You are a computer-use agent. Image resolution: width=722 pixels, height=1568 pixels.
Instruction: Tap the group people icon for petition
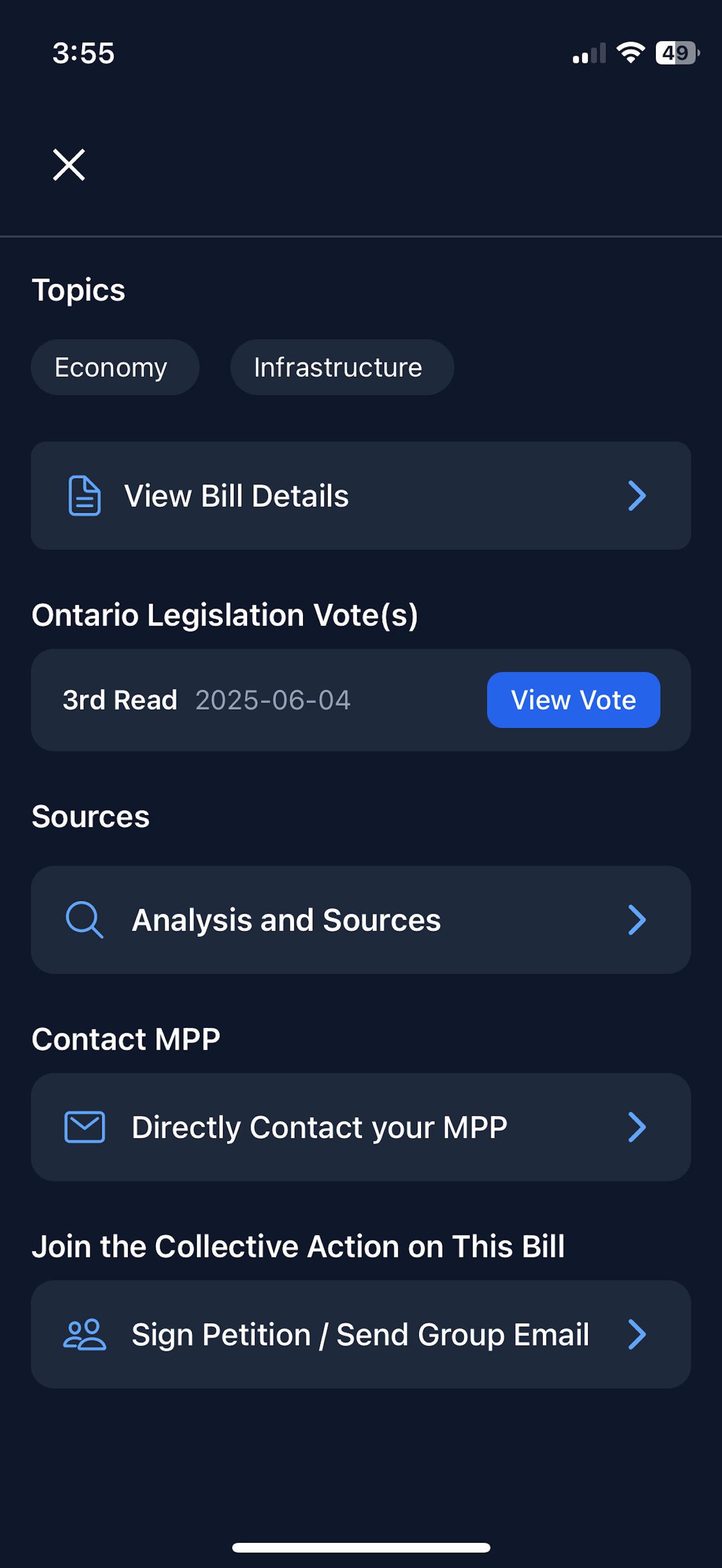coord(85,1334)
